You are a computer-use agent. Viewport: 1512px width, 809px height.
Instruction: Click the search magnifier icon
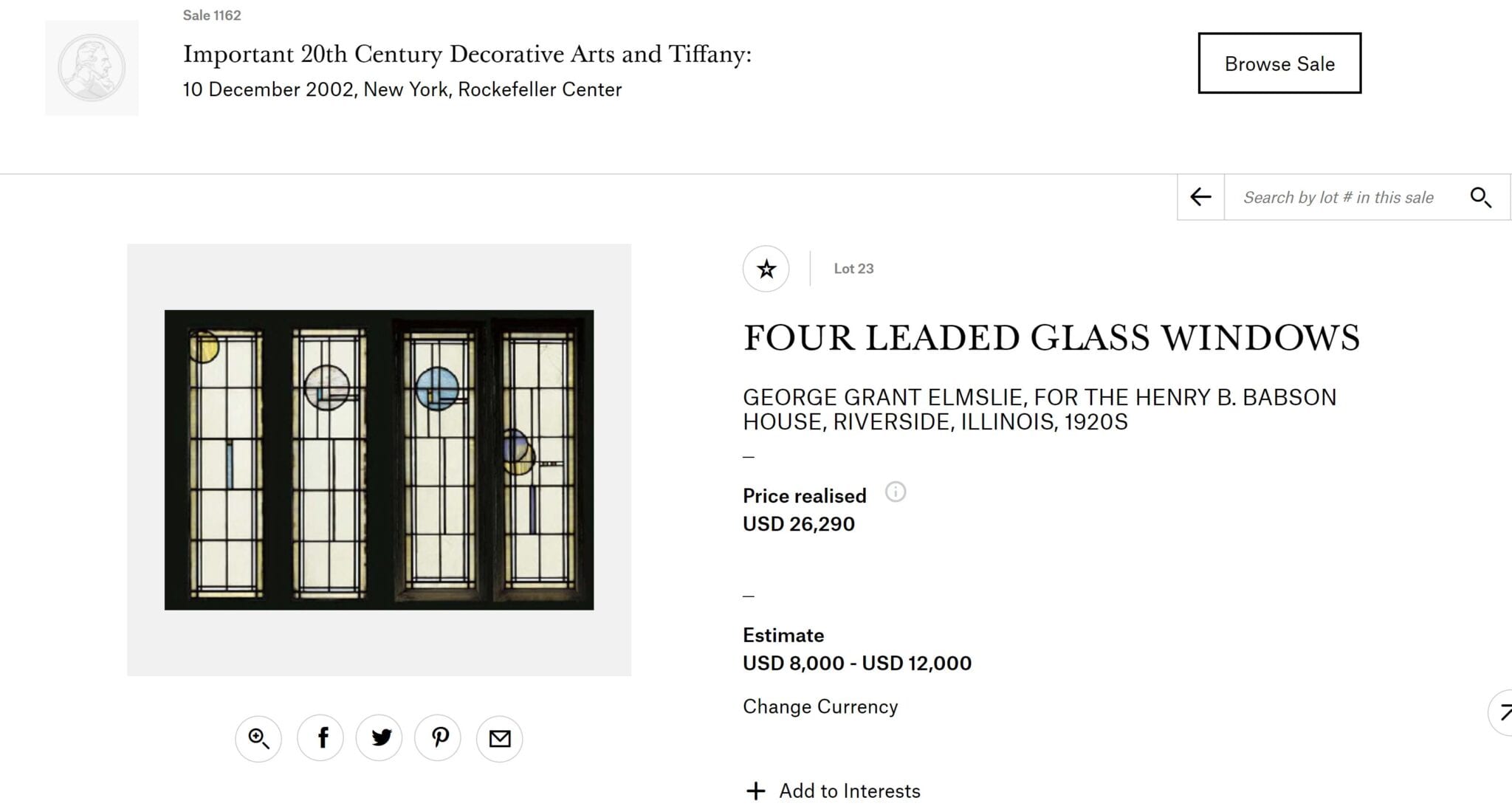[x=1480, y=197]
